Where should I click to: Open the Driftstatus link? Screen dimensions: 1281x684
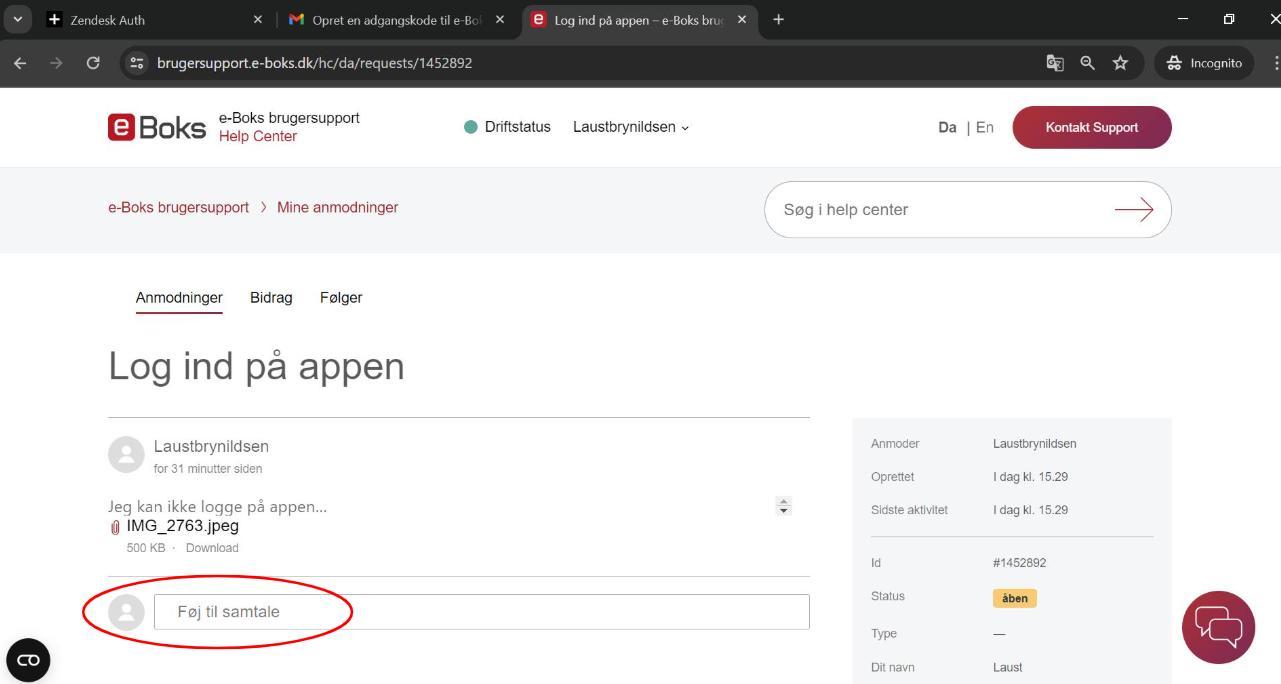(x=517, y=127)
